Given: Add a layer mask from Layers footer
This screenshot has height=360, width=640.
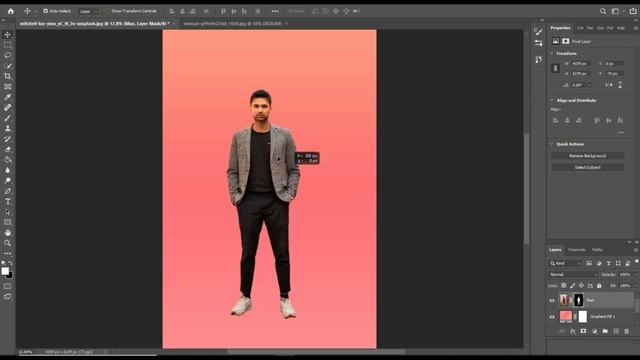Looking at the screenshot, I should point(583,331).
